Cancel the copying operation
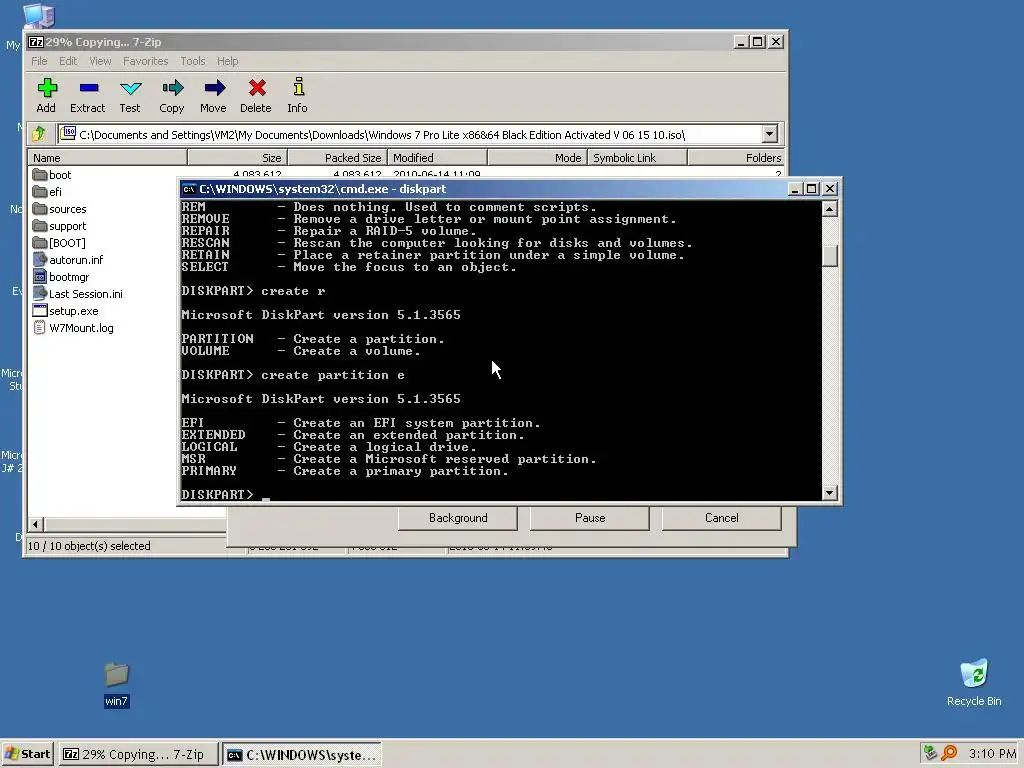 [722, 518]
